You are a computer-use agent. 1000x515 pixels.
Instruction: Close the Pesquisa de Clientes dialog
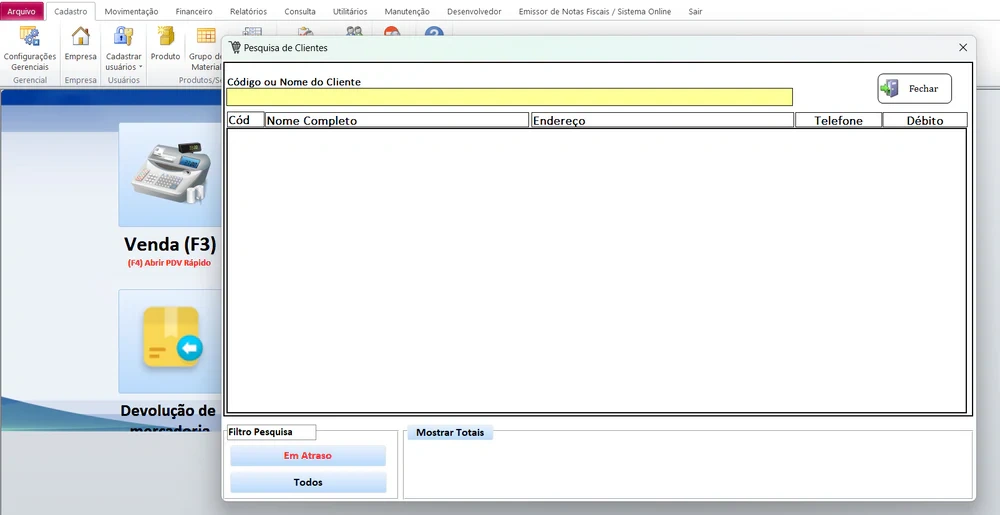[x=963, y=47]
